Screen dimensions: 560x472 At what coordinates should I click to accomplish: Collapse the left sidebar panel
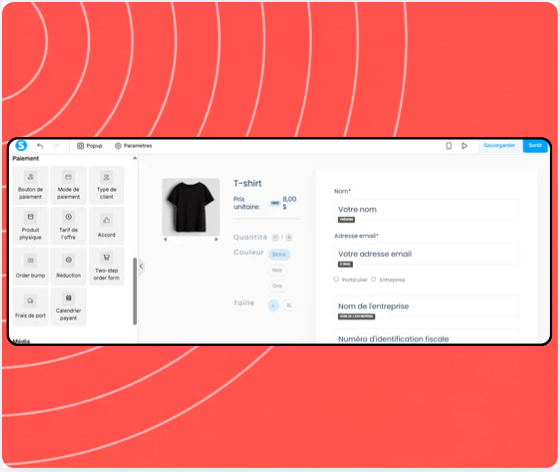141,266
